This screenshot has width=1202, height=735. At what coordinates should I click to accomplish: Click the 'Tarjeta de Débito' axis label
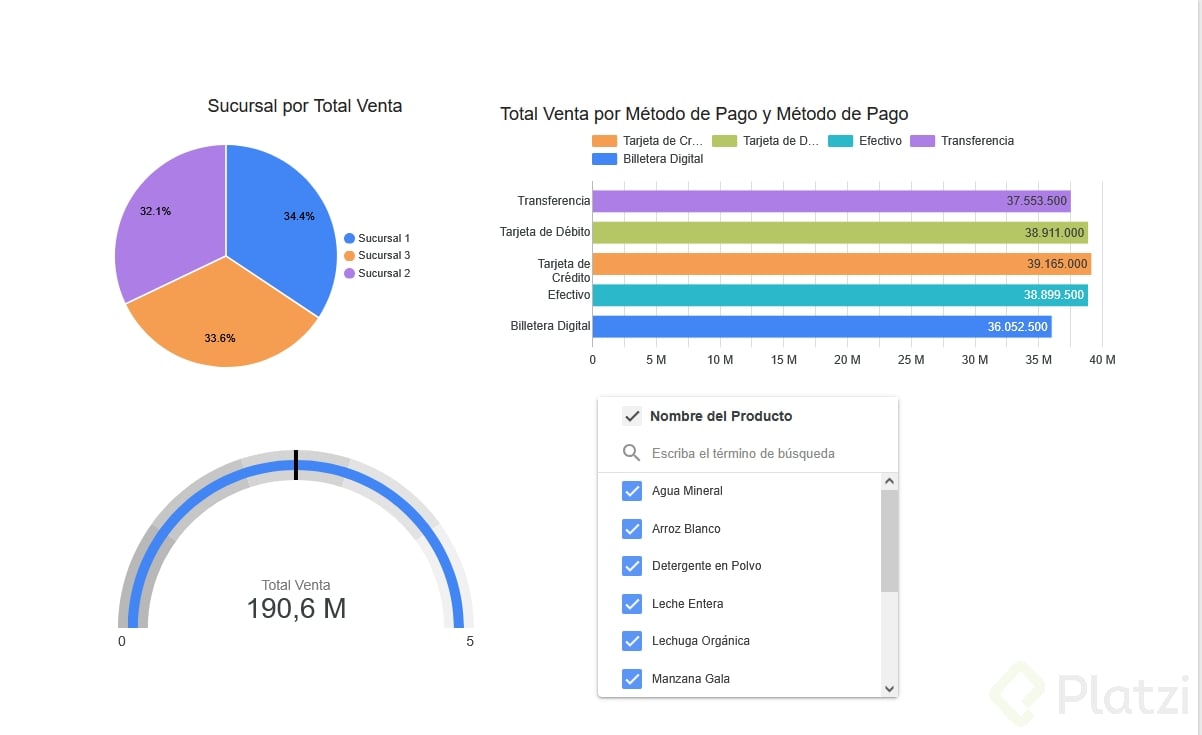click(545, 232)
